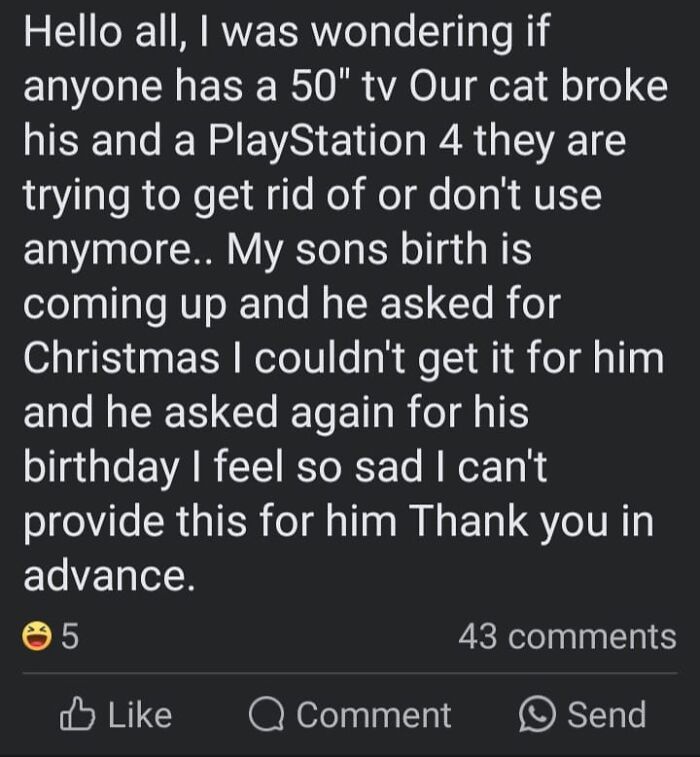Click the Messenger Send icon

537,715
